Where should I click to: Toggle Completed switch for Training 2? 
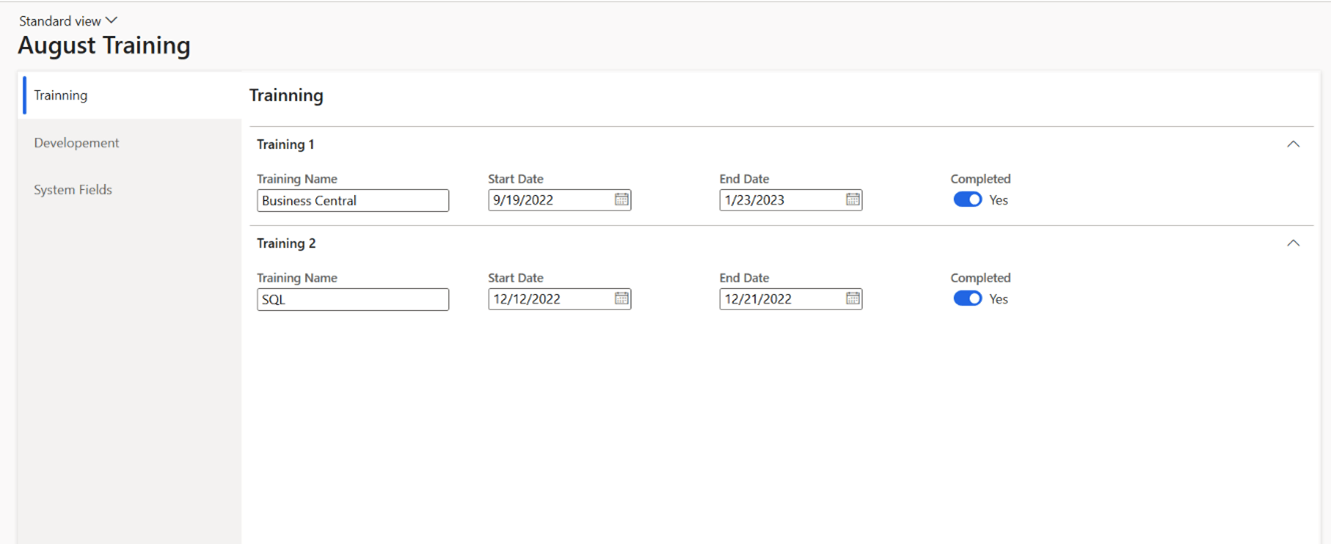(967, 299)
